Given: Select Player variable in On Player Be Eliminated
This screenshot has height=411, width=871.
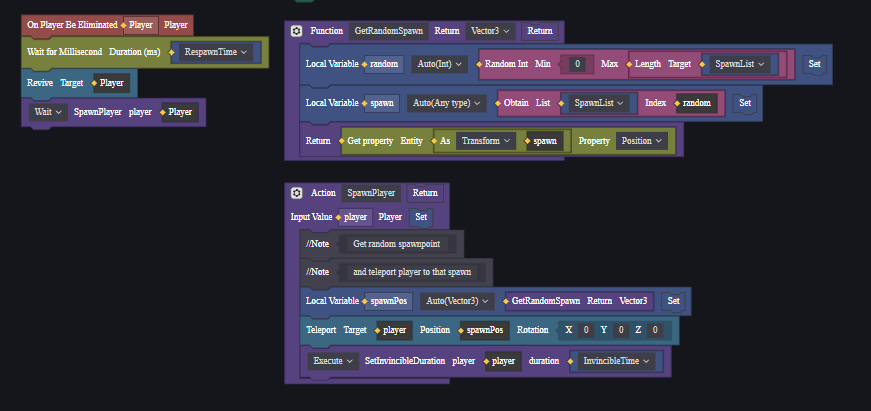Looking at the screenshot, I should (x=141, y=25).
